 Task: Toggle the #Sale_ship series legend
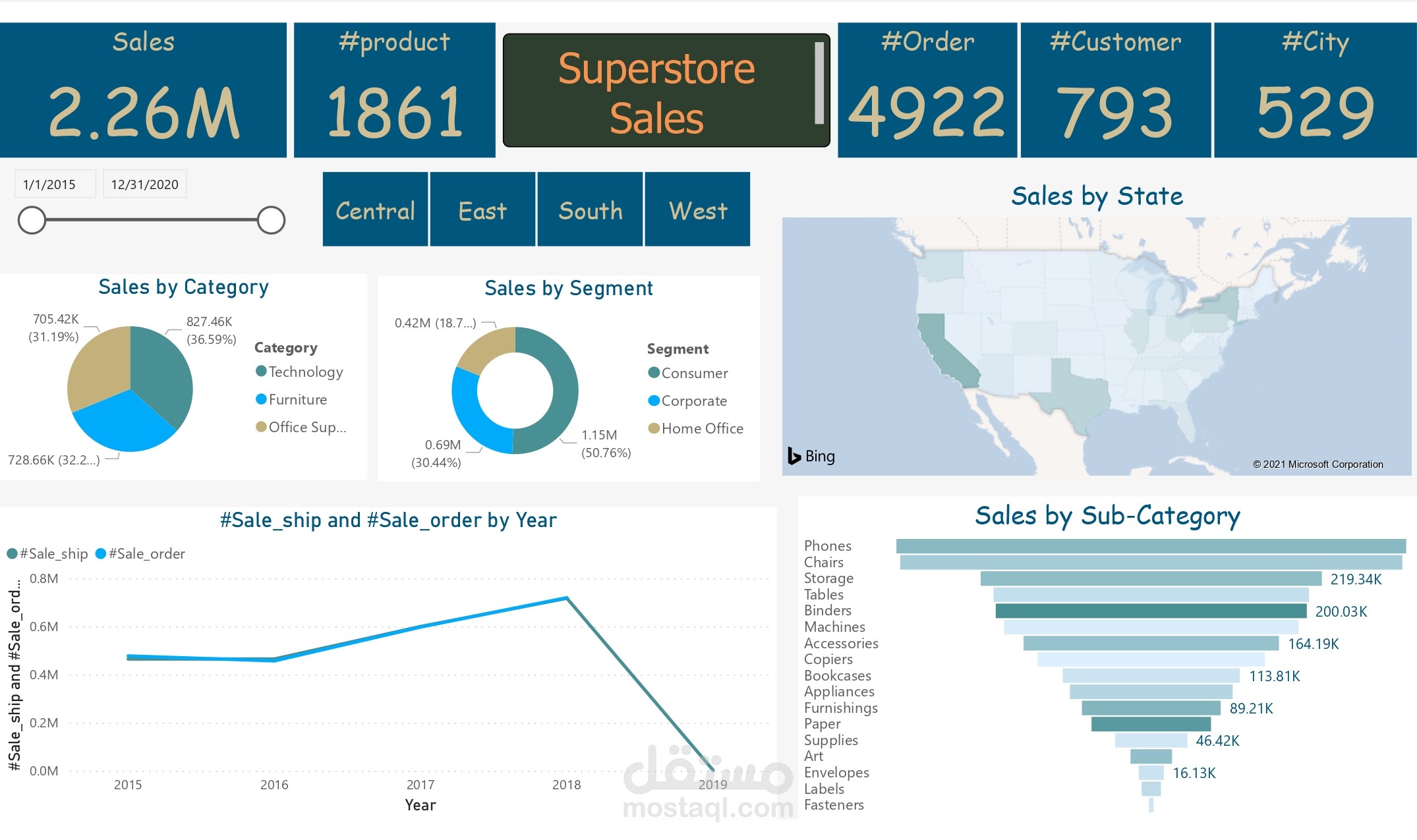click(46, 553)
